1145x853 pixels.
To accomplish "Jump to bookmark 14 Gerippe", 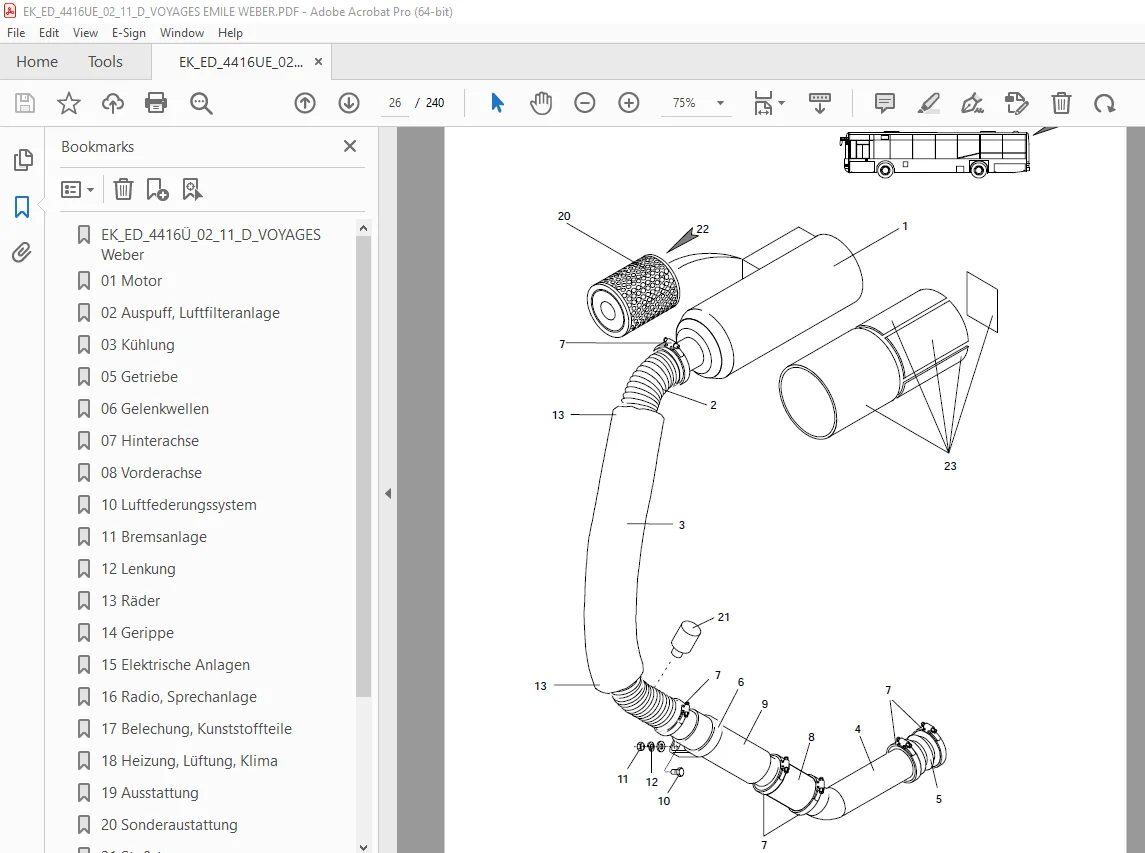I will click(137, 634).
